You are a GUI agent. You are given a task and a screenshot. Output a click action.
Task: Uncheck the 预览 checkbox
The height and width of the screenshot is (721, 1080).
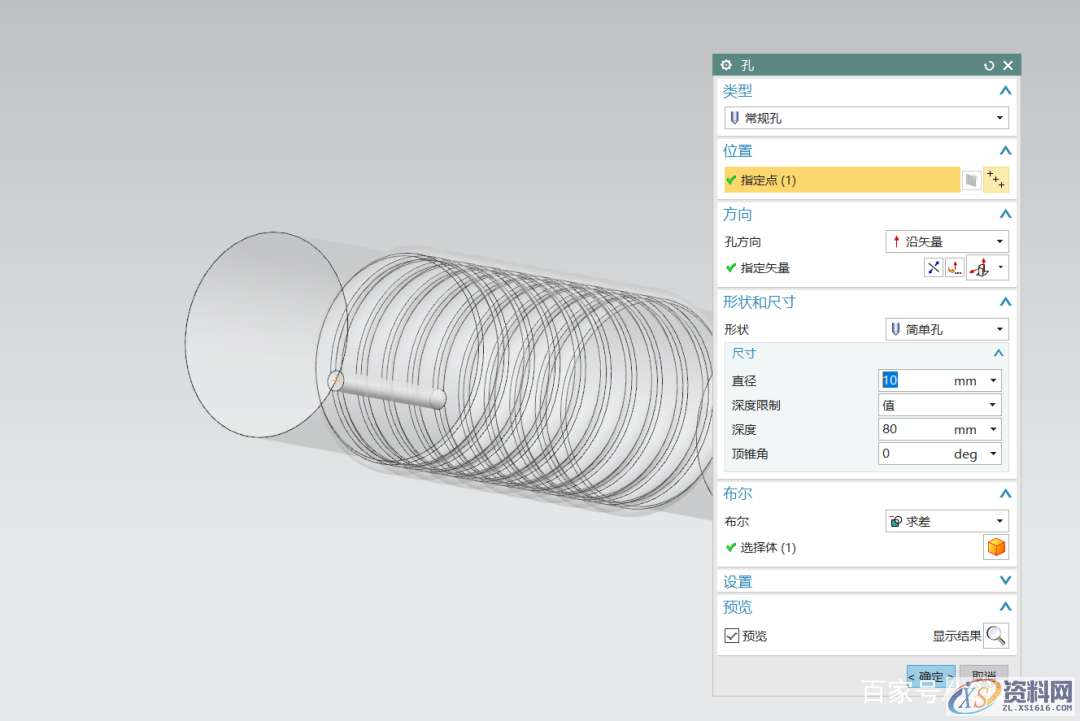732,636
